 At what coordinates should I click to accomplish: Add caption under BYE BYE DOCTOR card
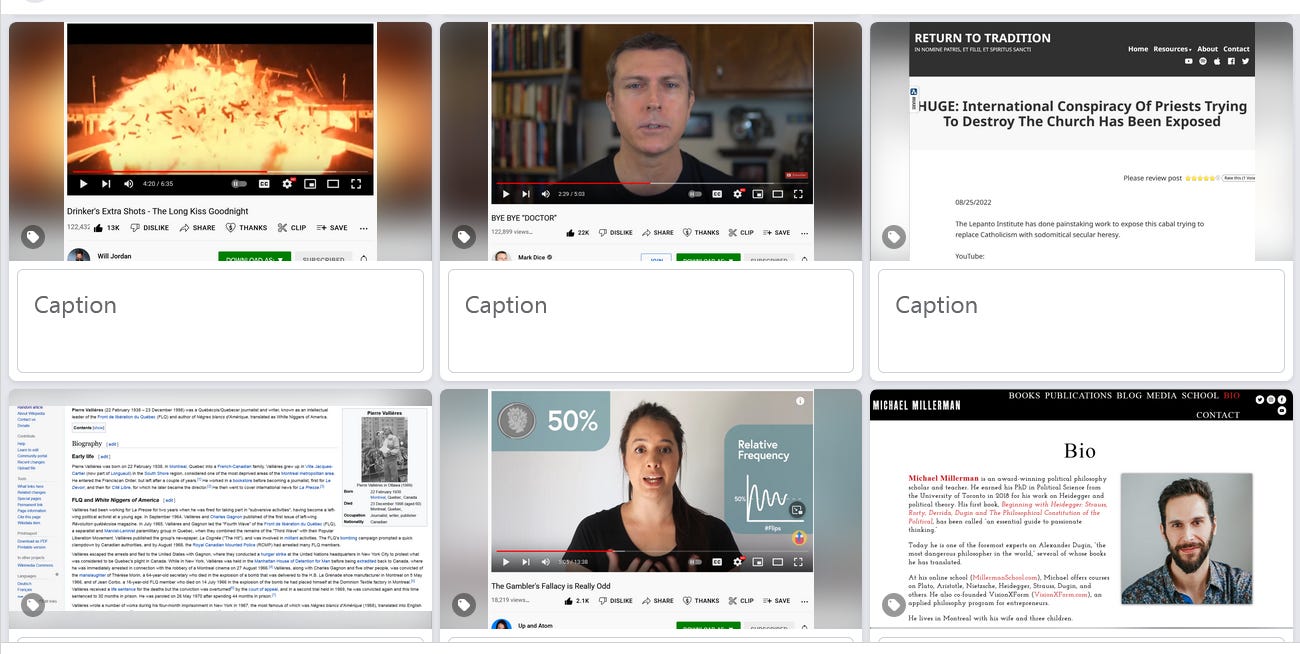[x=651, y=320]
